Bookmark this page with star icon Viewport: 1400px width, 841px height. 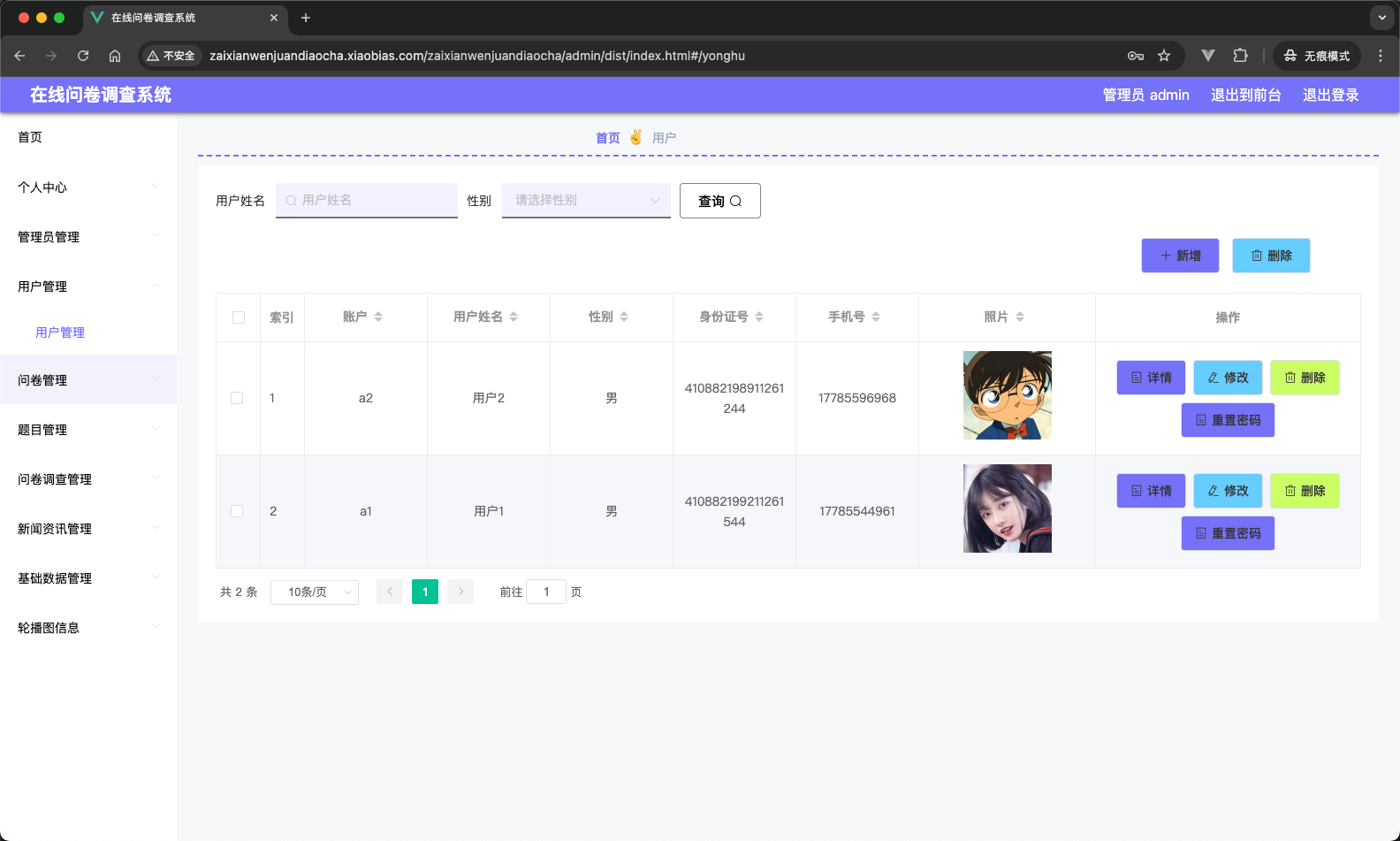coord(1164,56)
